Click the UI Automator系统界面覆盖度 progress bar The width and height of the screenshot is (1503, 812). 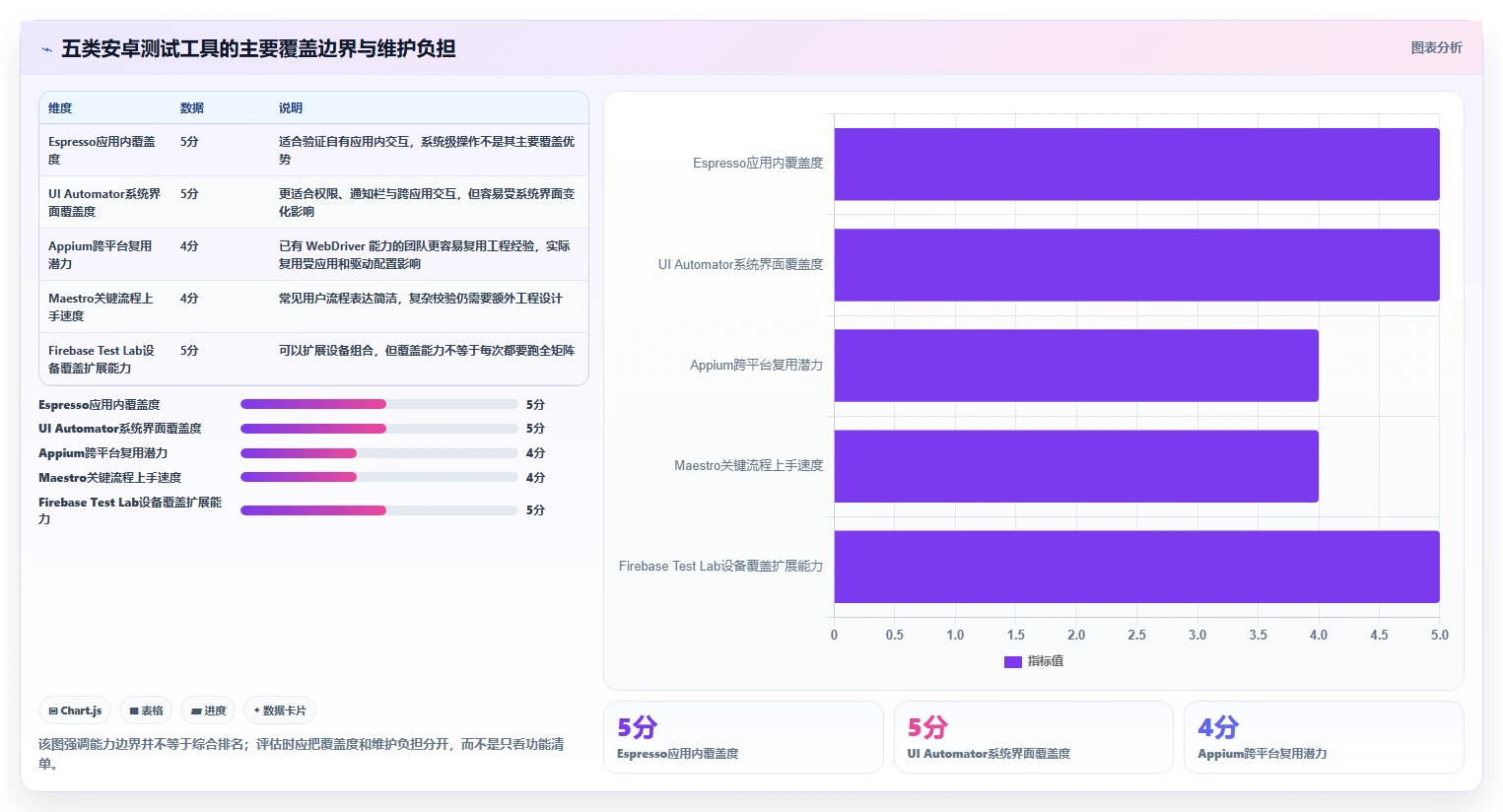pyautogui.click(x=379, y=429)
